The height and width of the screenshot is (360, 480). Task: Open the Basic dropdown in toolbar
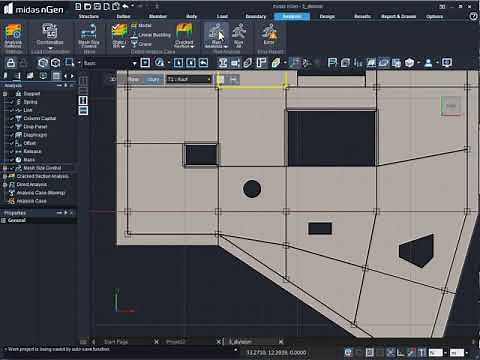tap(134, 63)
